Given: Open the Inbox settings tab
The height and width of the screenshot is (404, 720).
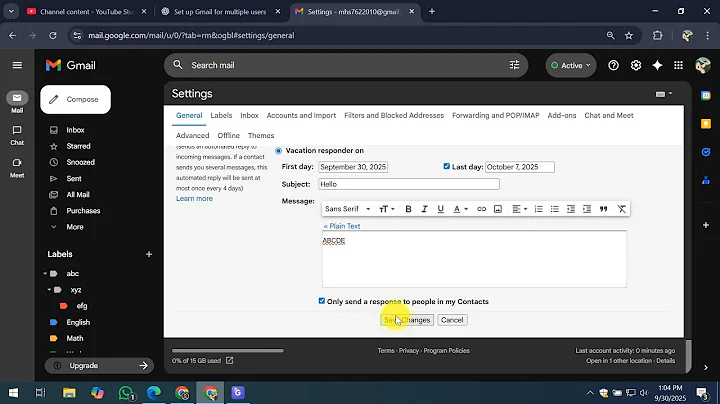Looking at the screenshot, I should pyautogui.click(x=249, y=115).
